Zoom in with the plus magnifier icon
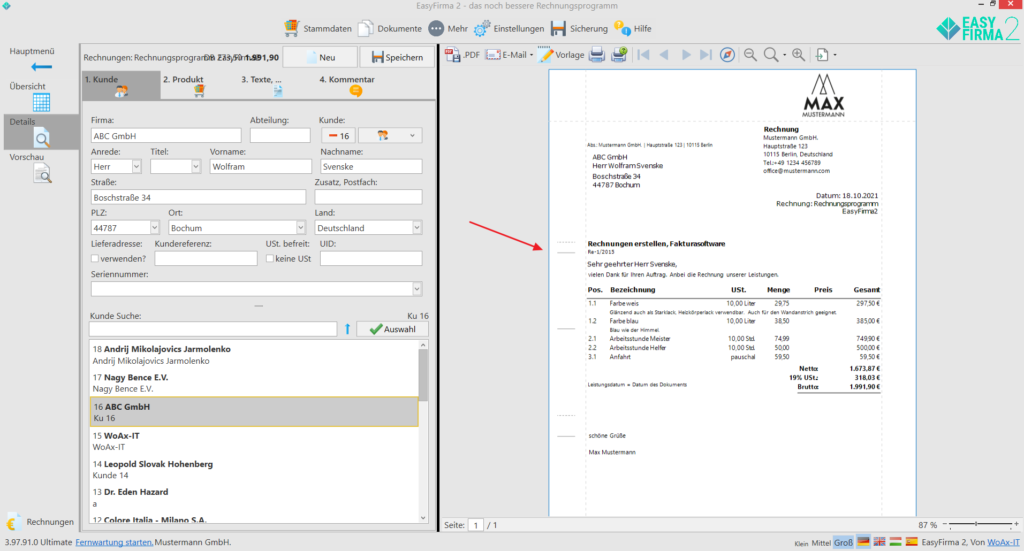 point(798,55)
